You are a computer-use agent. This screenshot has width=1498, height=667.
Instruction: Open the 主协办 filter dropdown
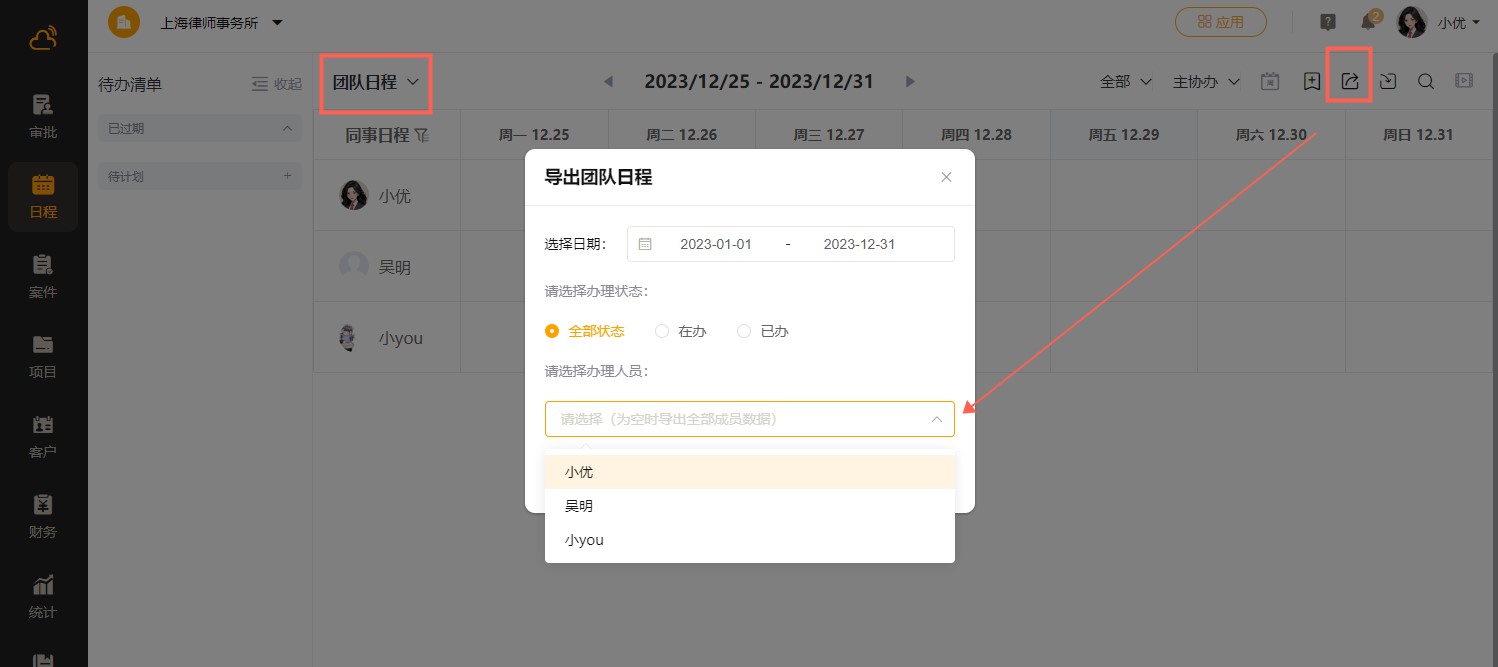coord(1206,82)
